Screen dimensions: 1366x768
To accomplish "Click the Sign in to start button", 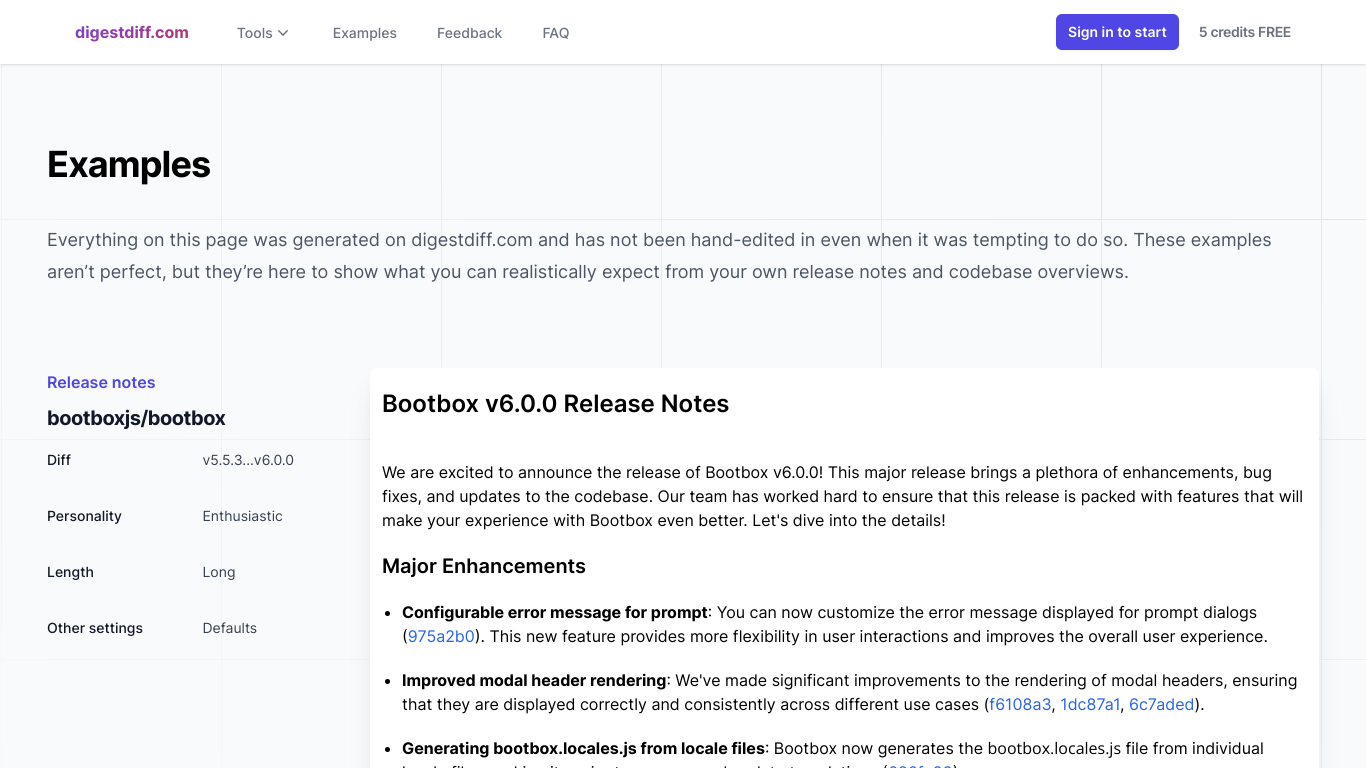I will 1117,32.
